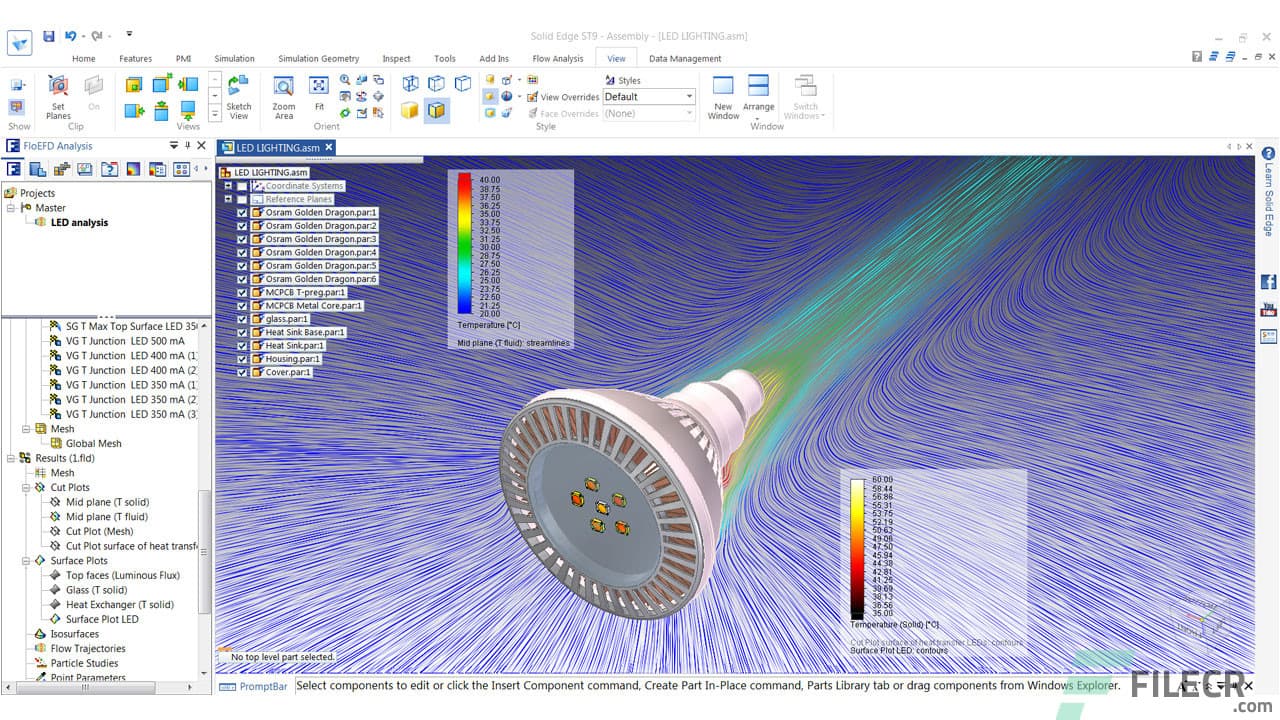Open the Simulation ribbon tab
Viewport: 1280px width, 720px height.
[x=234, y=59]
